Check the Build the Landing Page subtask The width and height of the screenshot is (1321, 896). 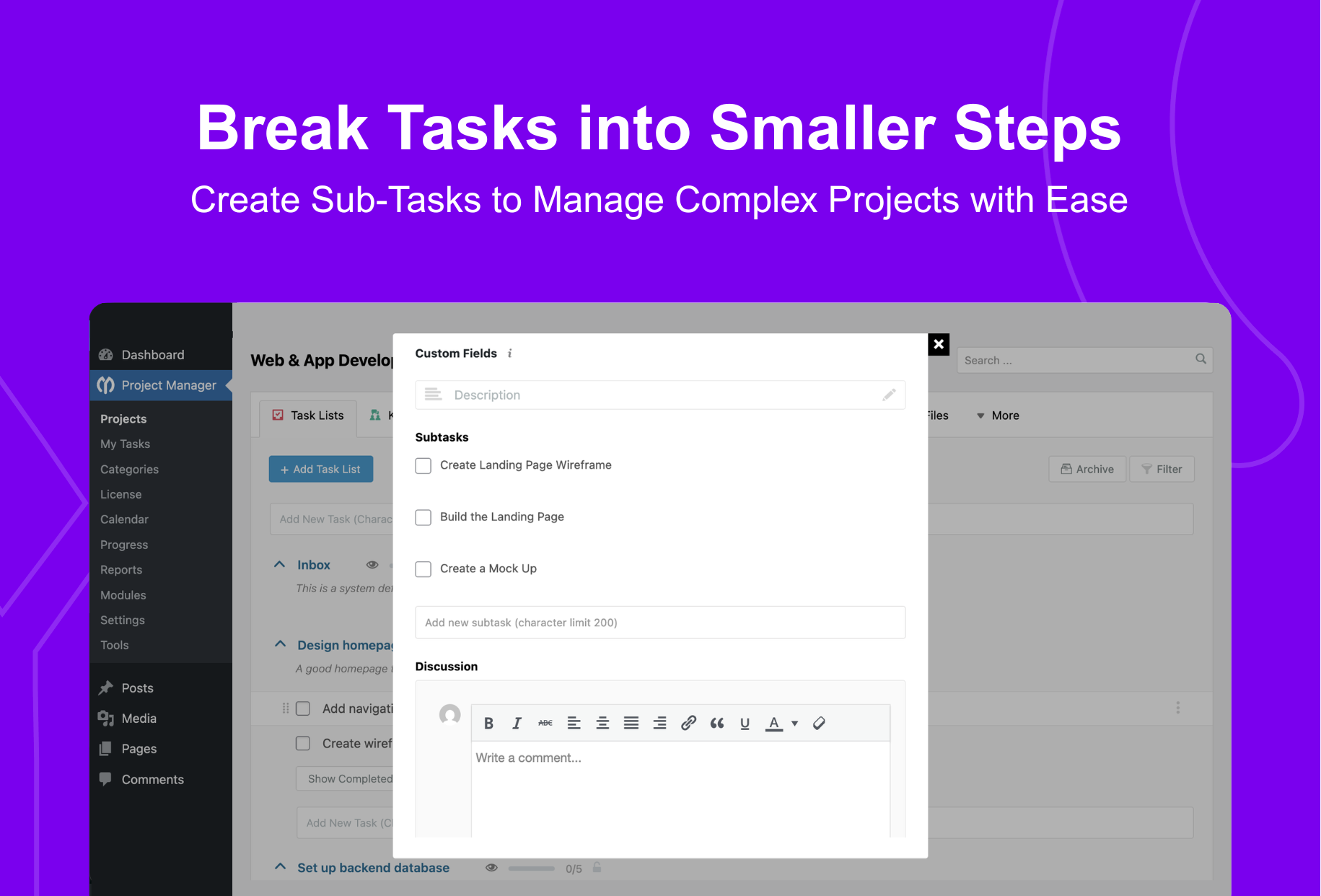coord(423,517)
